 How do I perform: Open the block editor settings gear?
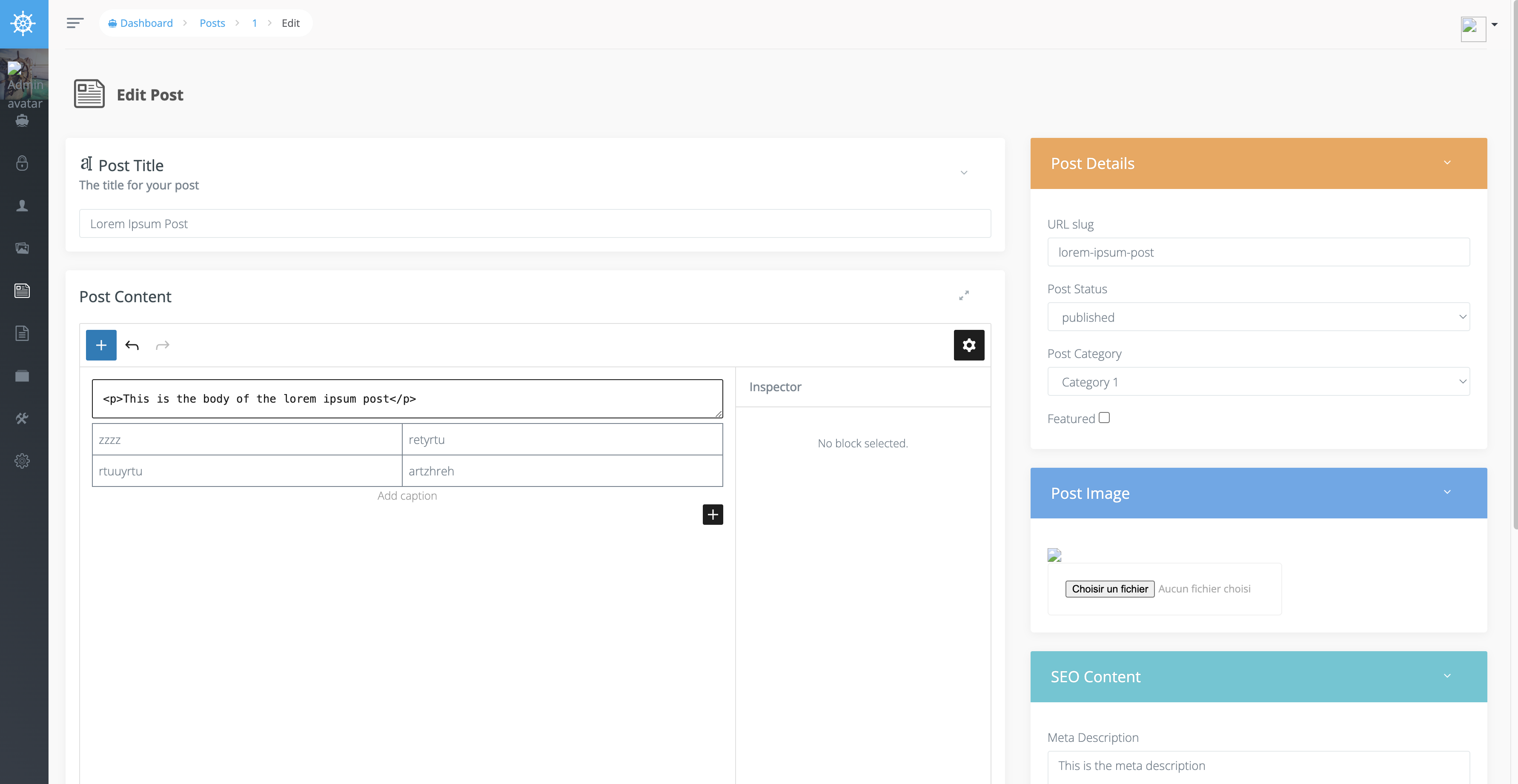point(968,345)
